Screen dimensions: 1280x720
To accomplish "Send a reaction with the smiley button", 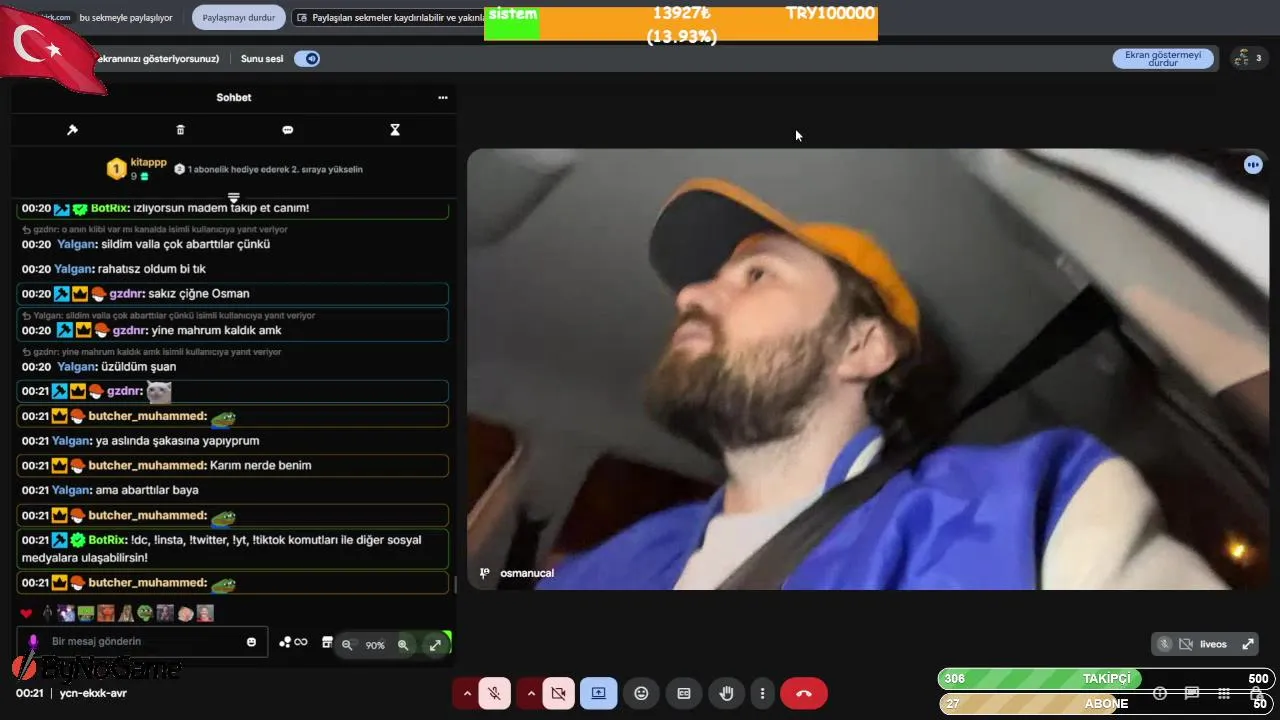I will (x=641, y=693).
